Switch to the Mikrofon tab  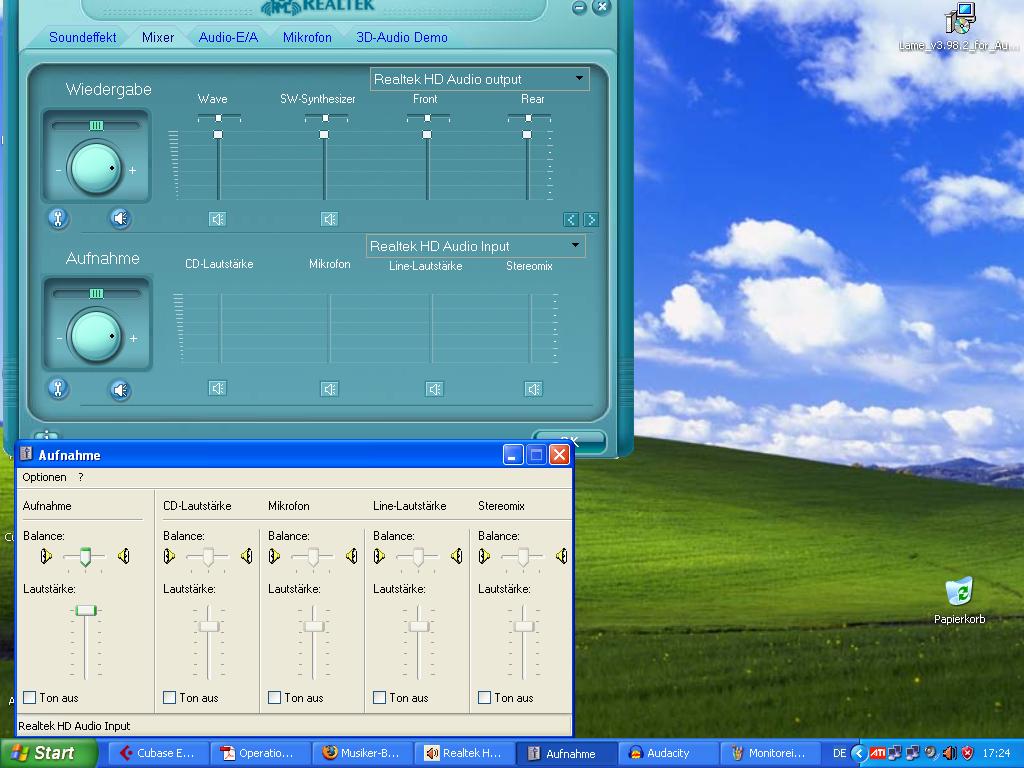(x=307, y=37)
